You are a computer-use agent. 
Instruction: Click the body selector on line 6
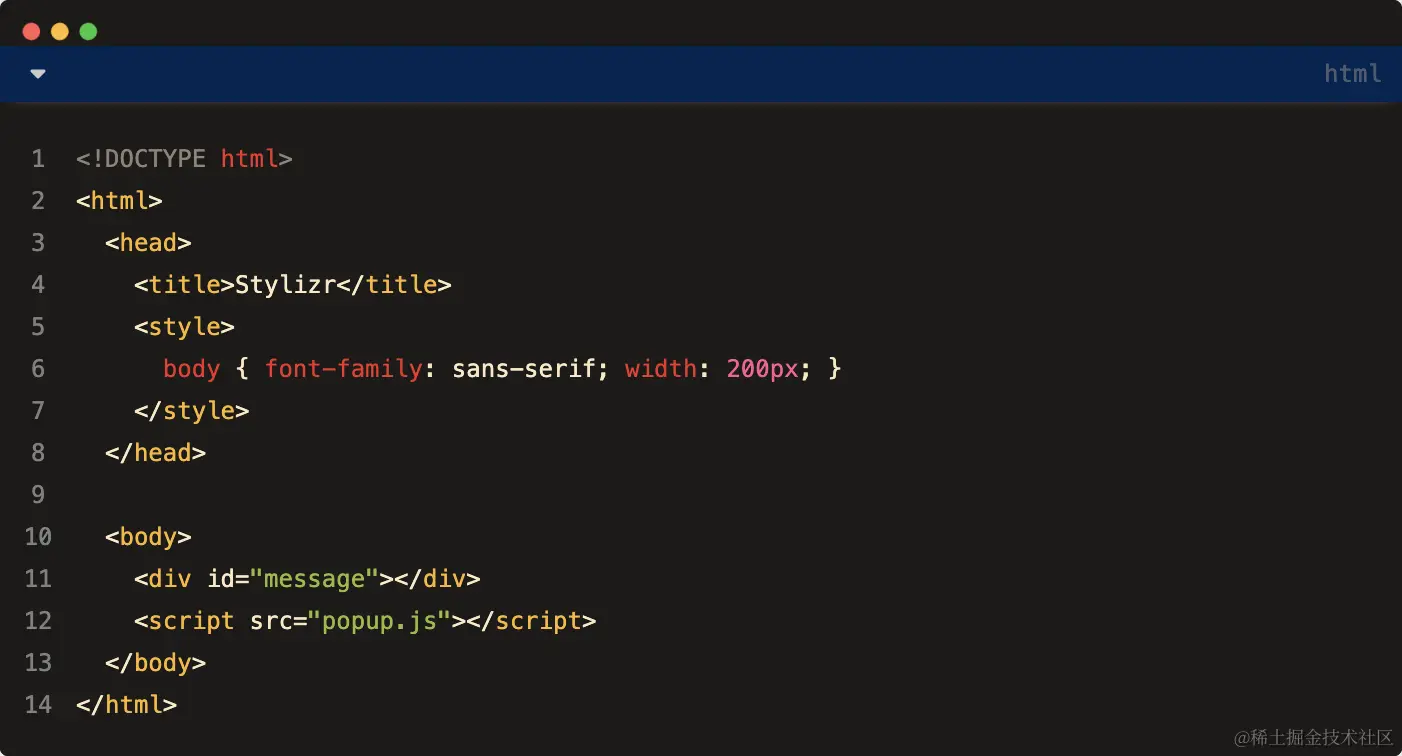coord(191,368)
